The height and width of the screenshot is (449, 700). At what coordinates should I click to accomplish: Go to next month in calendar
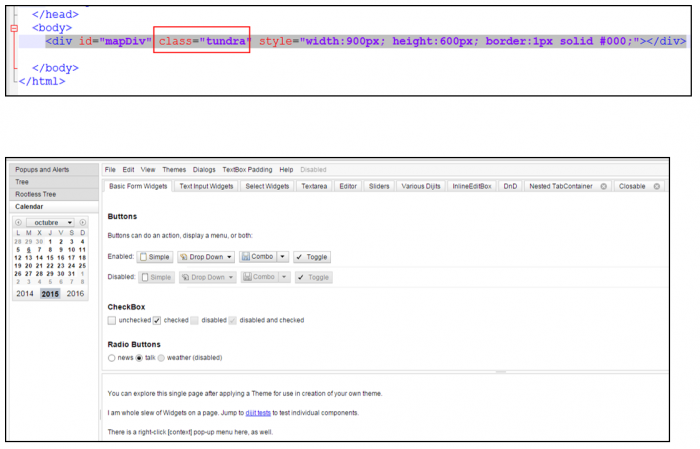90,222
